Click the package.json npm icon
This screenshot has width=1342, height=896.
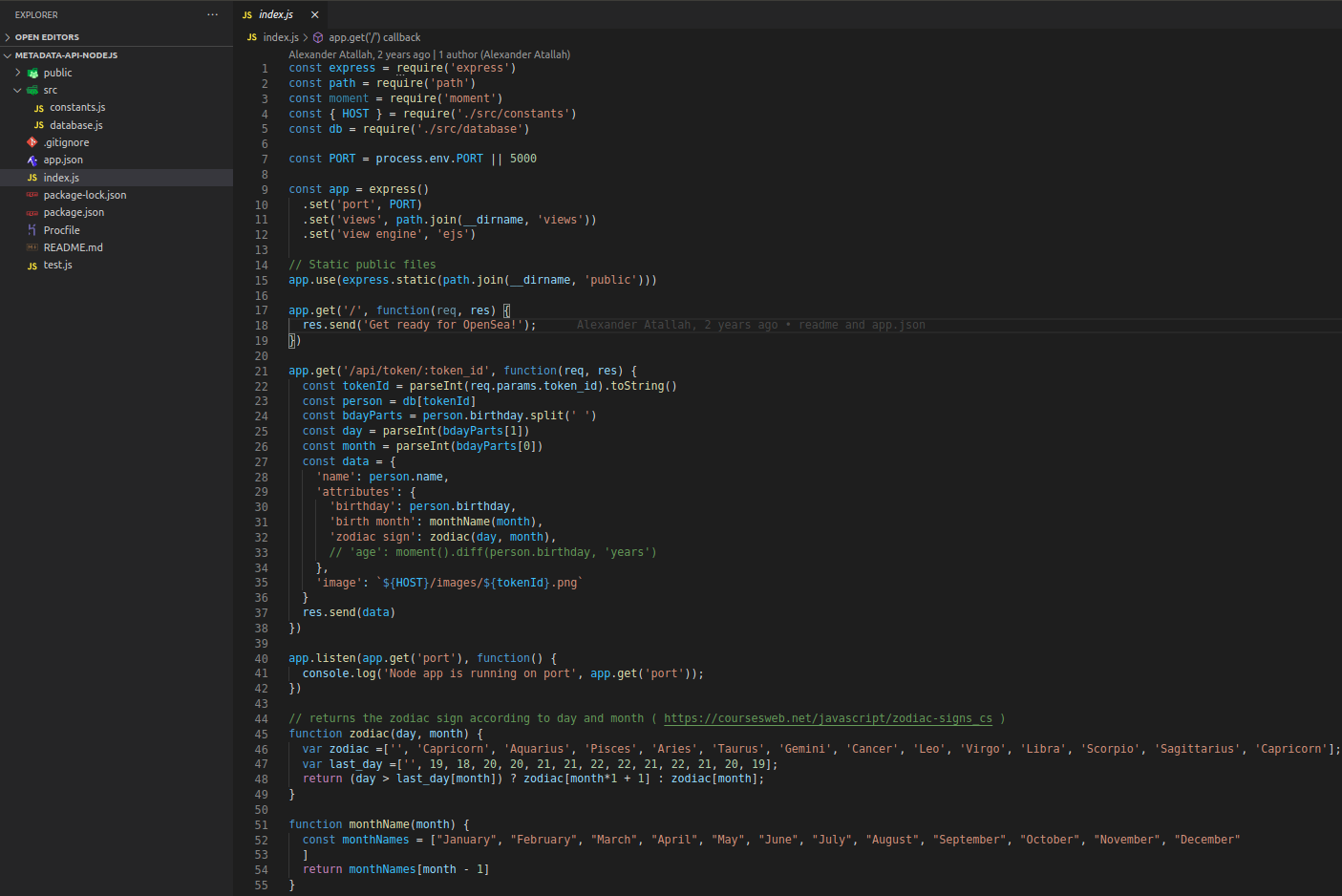32,213
